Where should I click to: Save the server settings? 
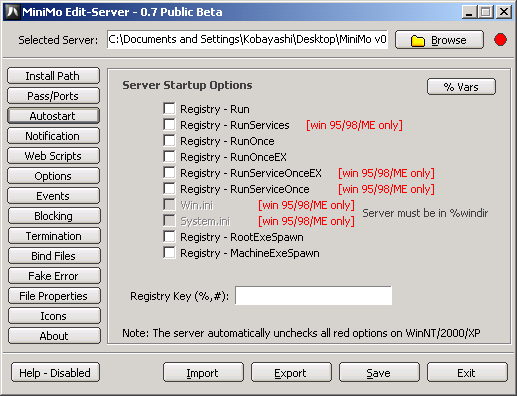[379, 372]
